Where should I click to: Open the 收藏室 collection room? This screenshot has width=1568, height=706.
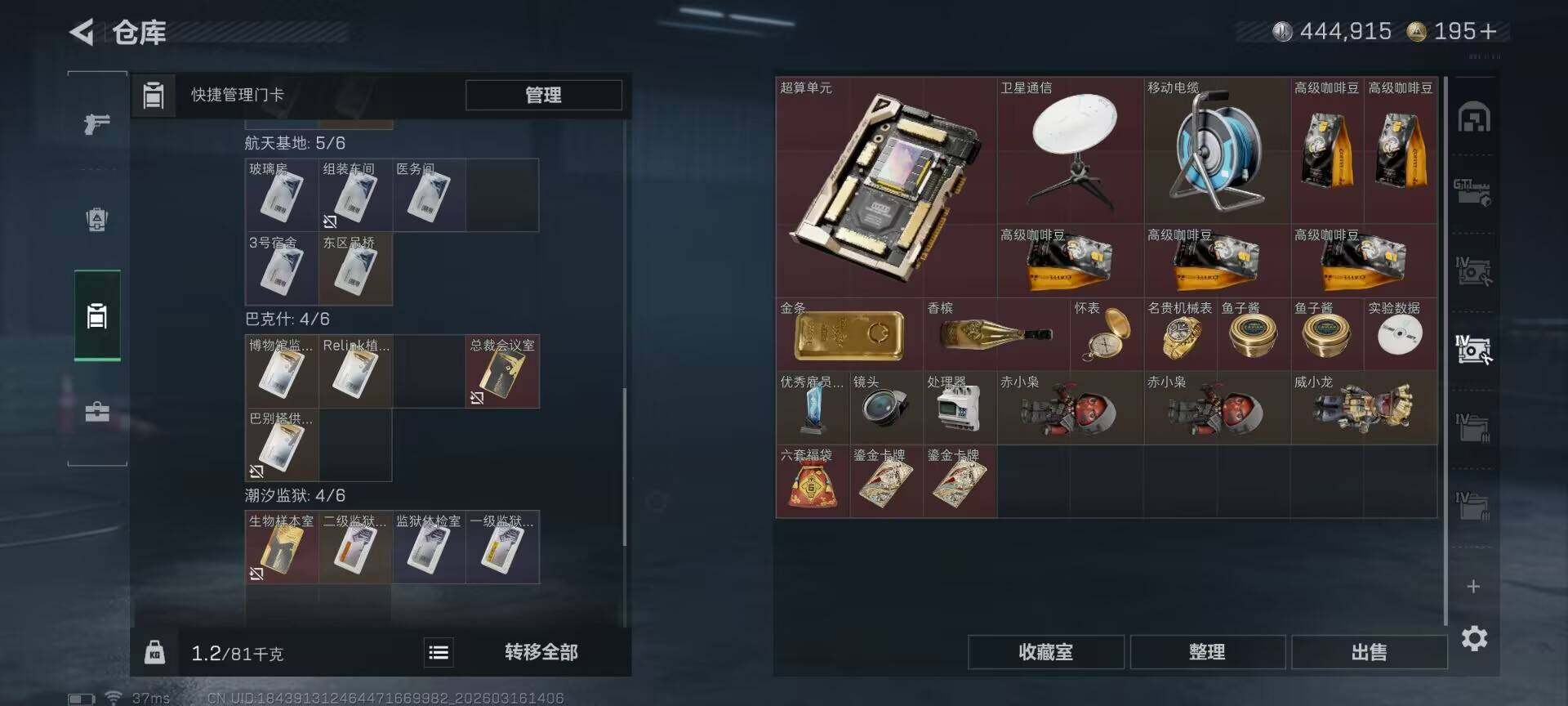[x=1045, y=652]
